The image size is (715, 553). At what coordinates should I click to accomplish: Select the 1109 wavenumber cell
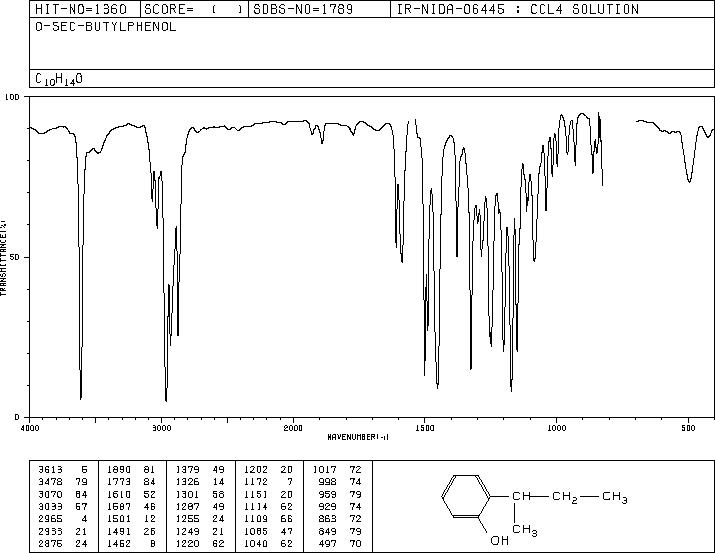(256, 519)
